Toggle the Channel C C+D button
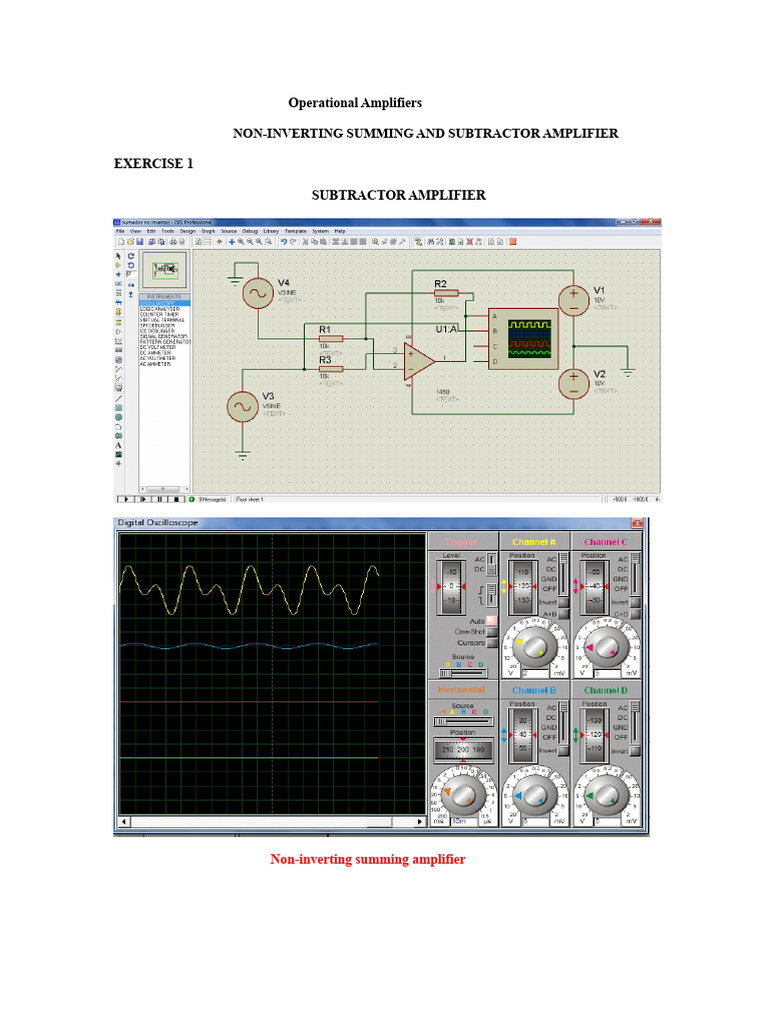Viewport: 768px width, 1024px height. [x=635, y=614]
